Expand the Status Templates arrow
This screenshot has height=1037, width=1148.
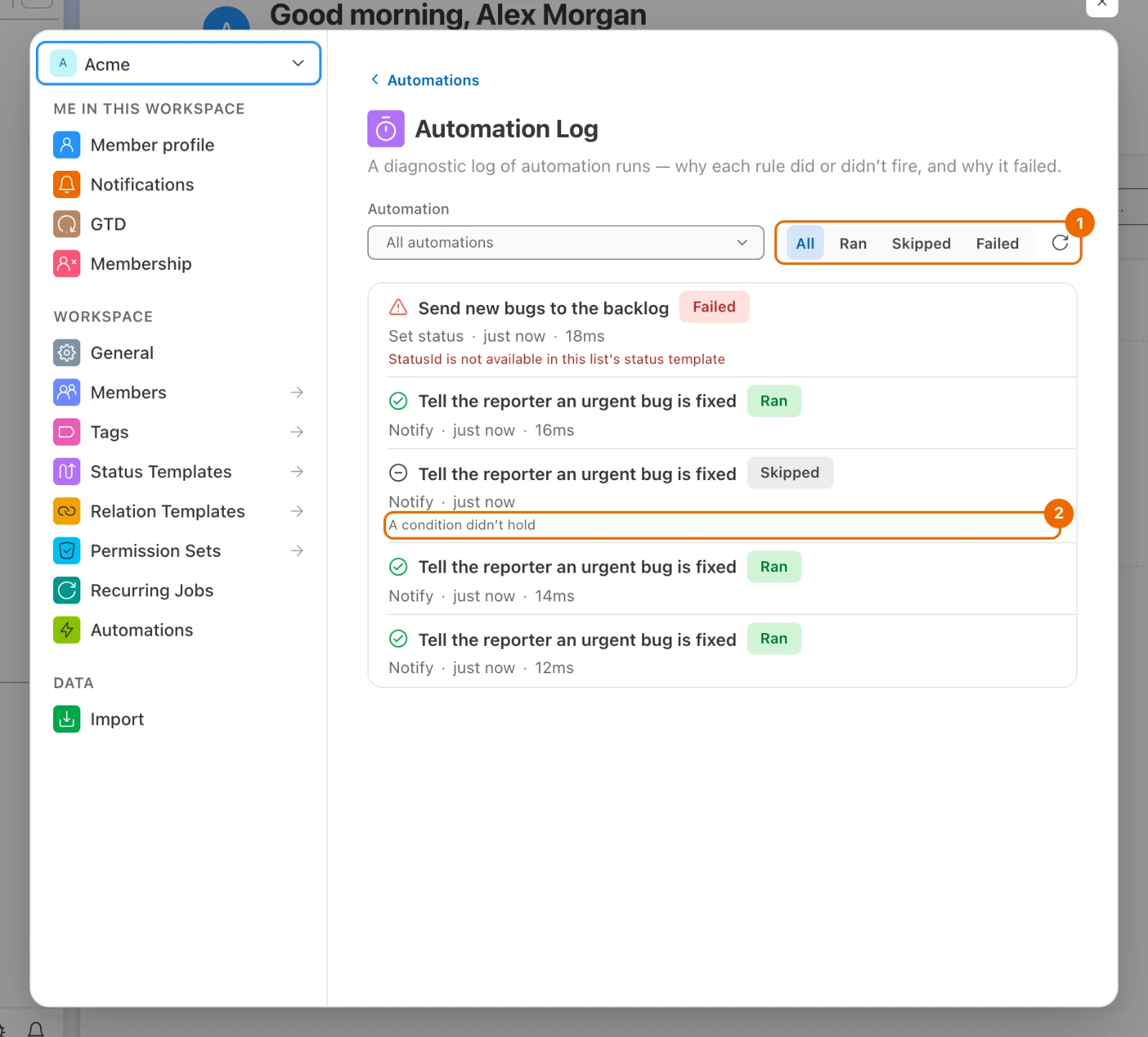point(297,471)
